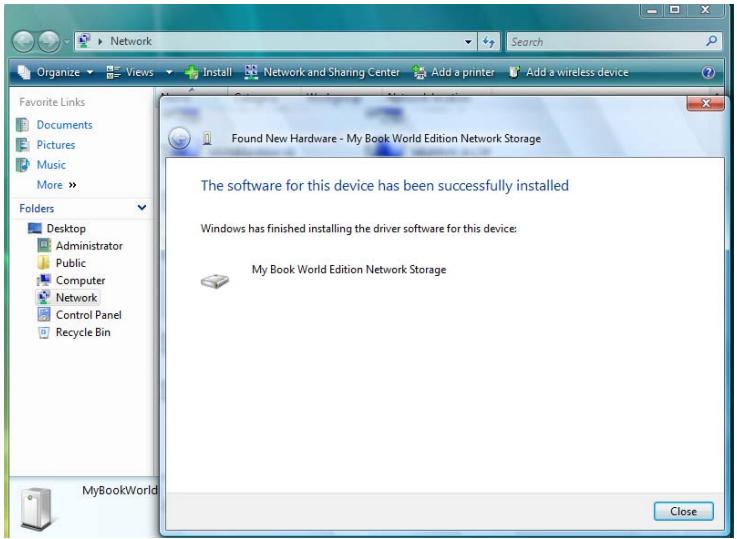Click the Organize toolbar icon
The width and height of the screenshot is (737, 539).
coord(24,72)
